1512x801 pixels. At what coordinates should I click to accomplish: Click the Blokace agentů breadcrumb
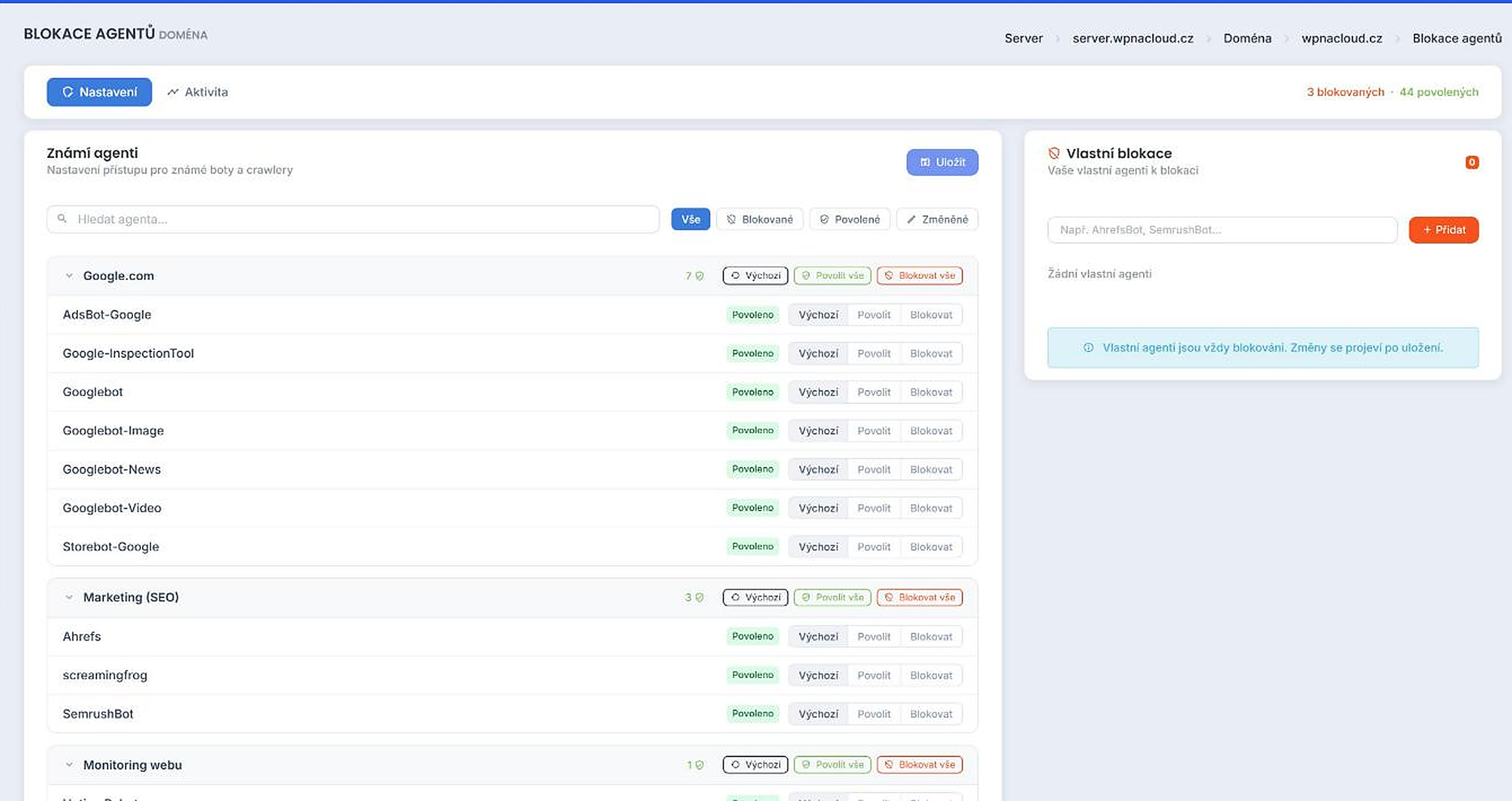(x=1457, y=38)
